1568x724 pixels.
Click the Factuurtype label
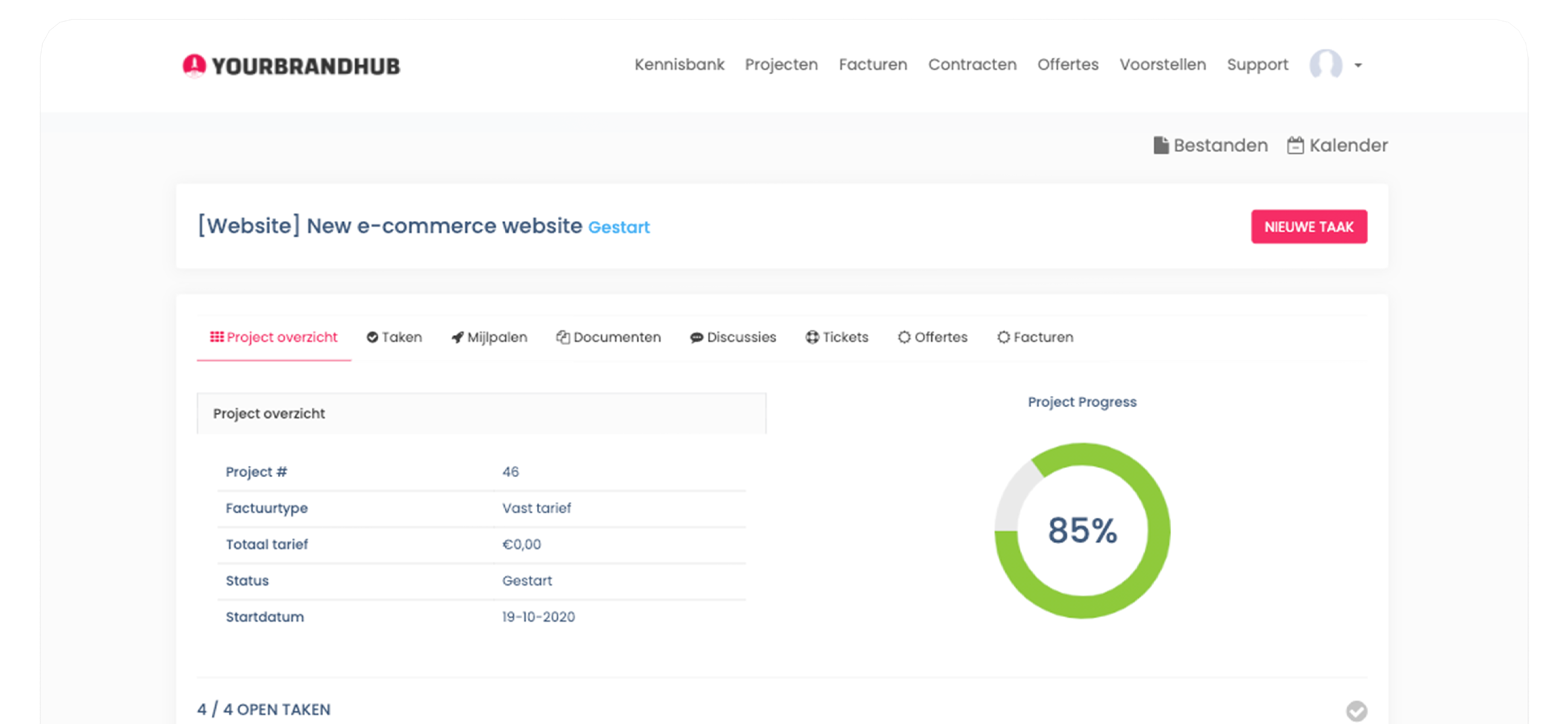[x=267, y=509]
